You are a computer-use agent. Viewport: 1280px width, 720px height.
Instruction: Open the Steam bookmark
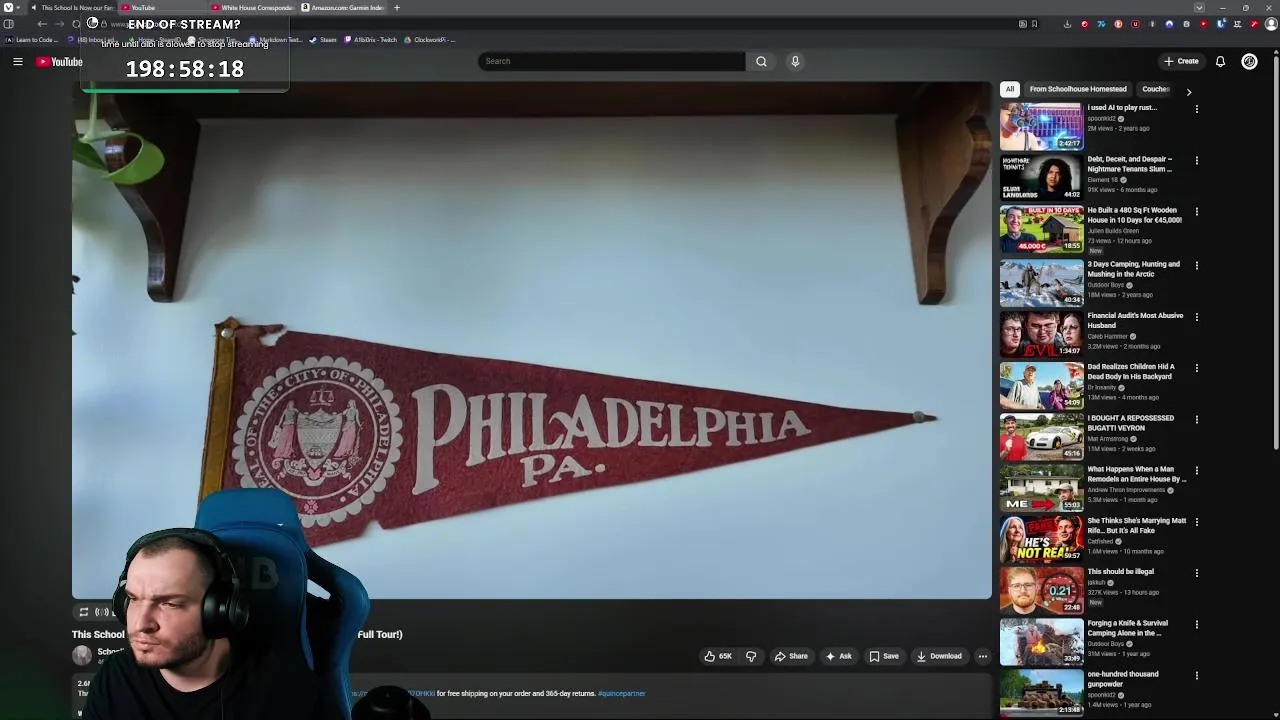tap(323, 40)
